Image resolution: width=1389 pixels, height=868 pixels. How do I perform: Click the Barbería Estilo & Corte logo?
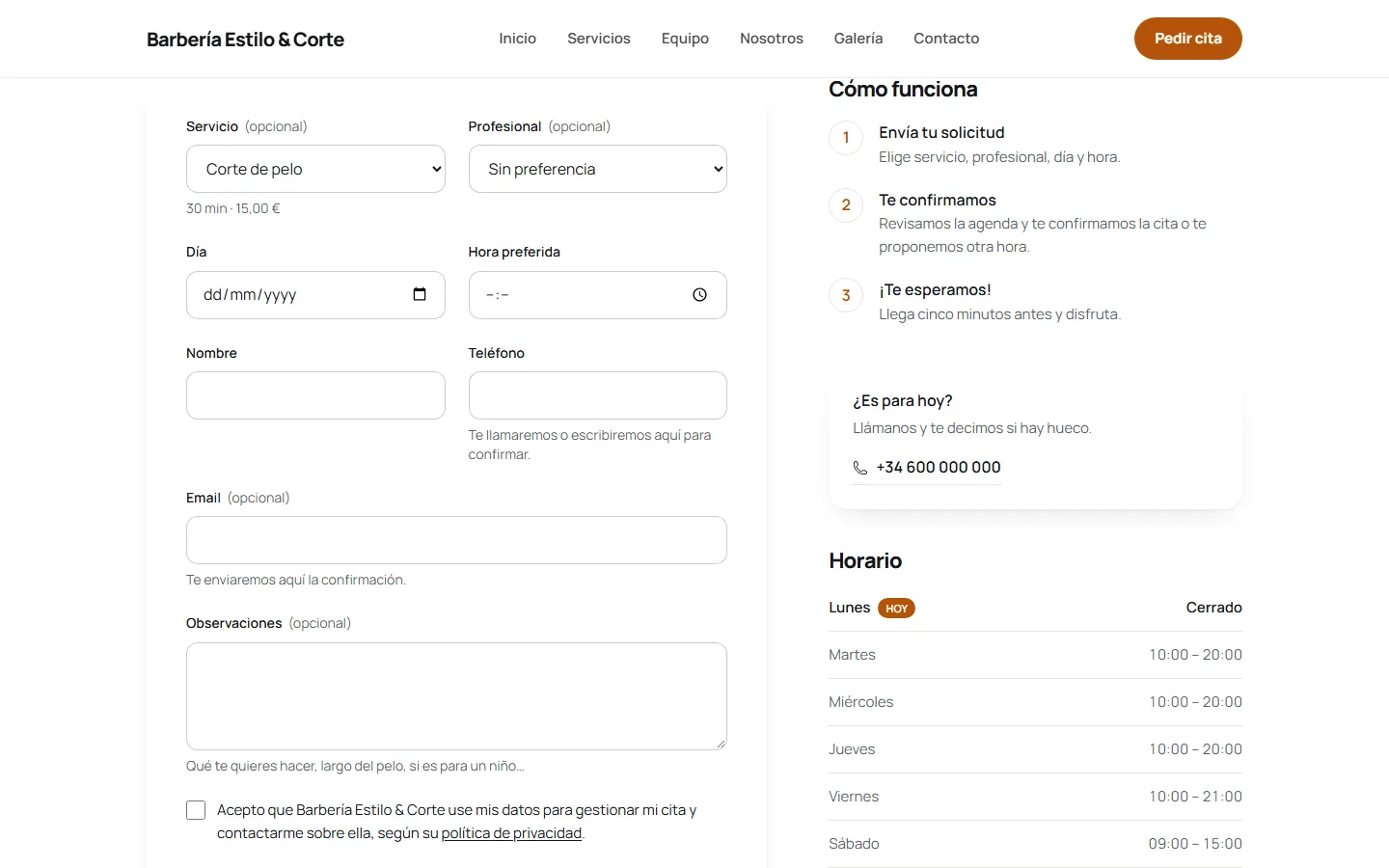pyautogui.click(x=245, y=40)
